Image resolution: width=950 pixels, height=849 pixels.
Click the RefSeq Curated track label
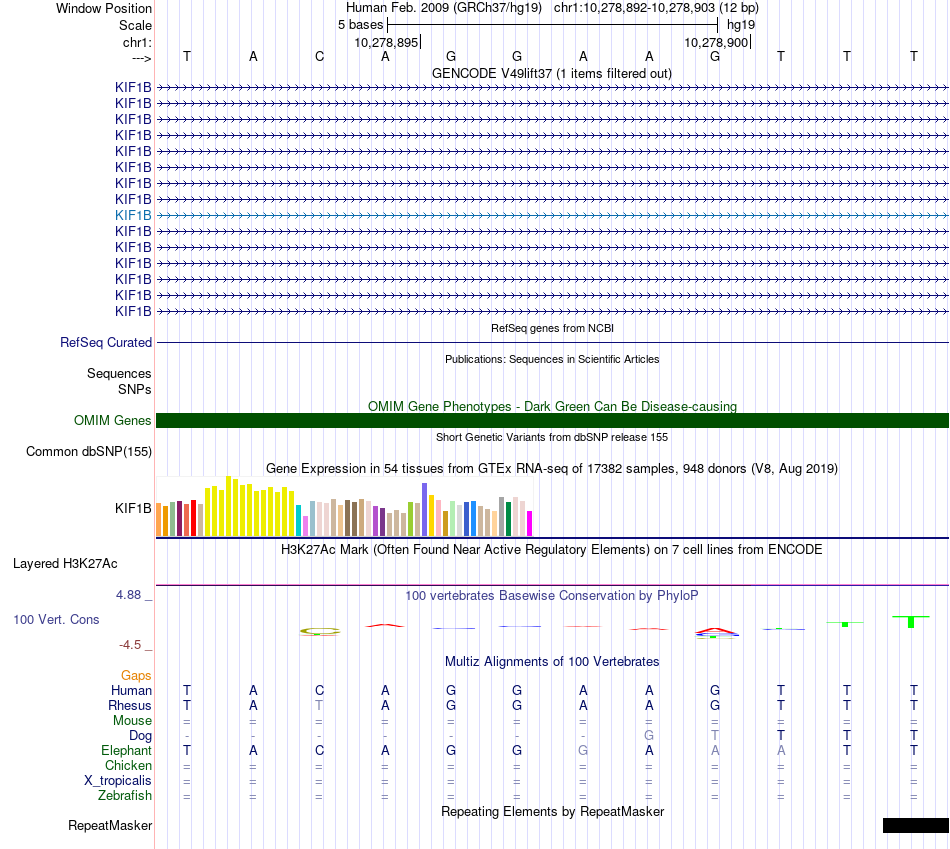click(x=106, y=342)
